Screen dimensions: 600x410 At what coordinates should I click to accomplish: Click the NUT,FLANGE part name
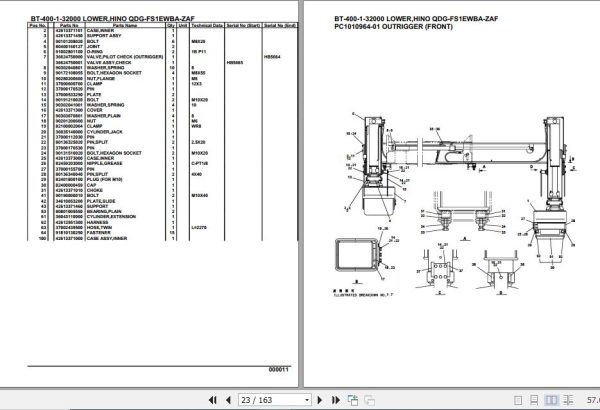[x=101, y=78]
